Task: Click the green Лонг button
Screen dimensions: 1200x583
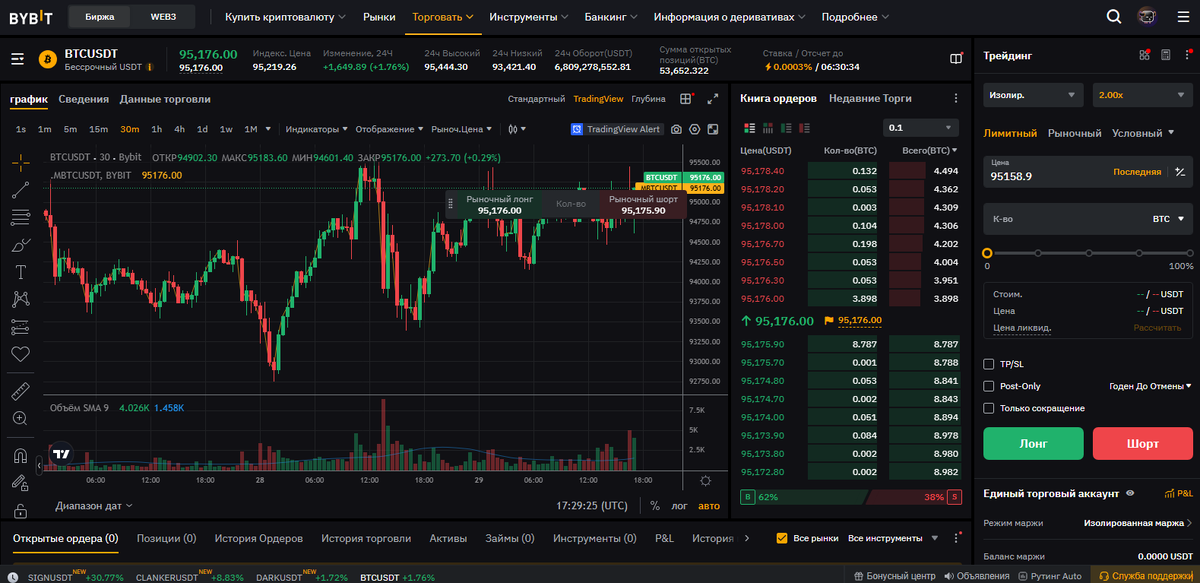Action: click(1033, 443)
